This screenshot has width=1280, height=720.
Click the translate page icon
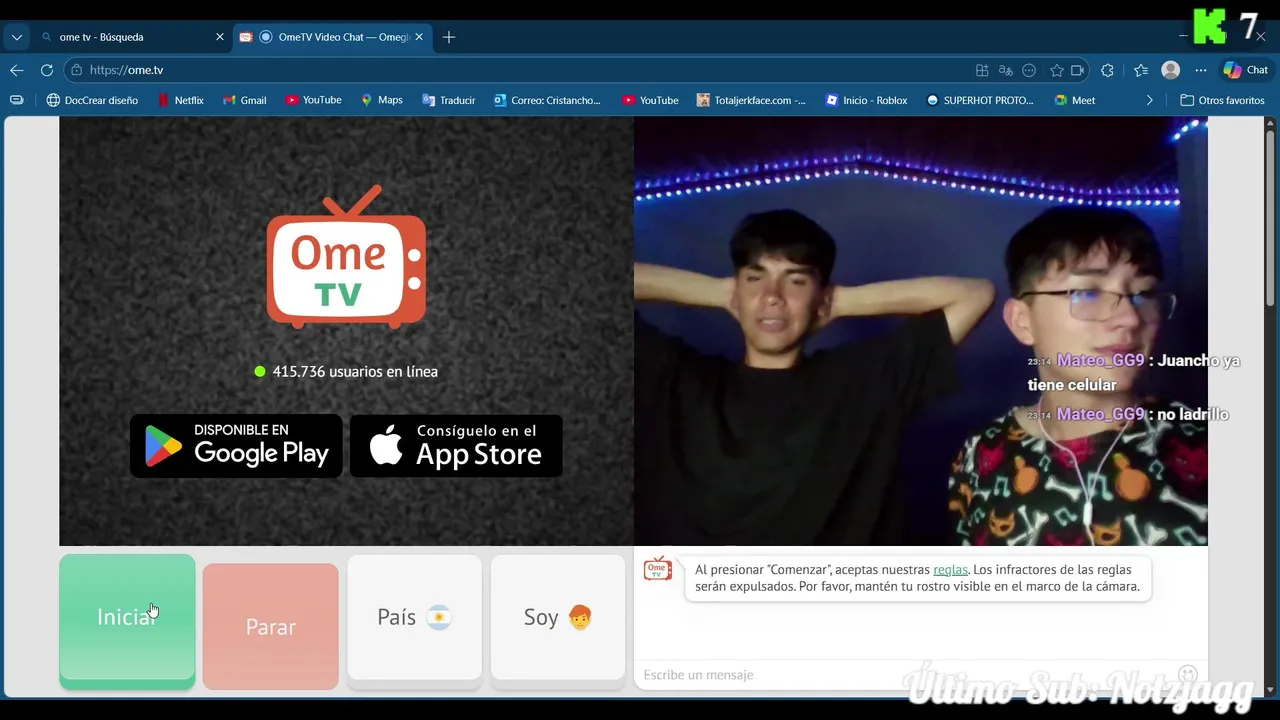point(1006,70)
